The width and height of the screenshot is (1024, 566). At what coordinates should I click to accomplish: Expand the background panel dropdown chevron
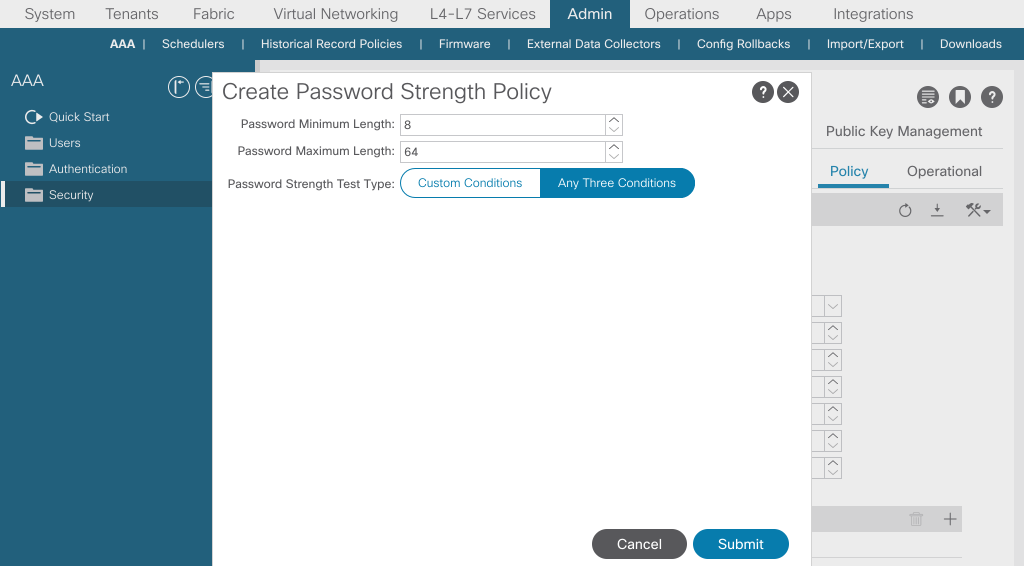[x=833, y=306]
